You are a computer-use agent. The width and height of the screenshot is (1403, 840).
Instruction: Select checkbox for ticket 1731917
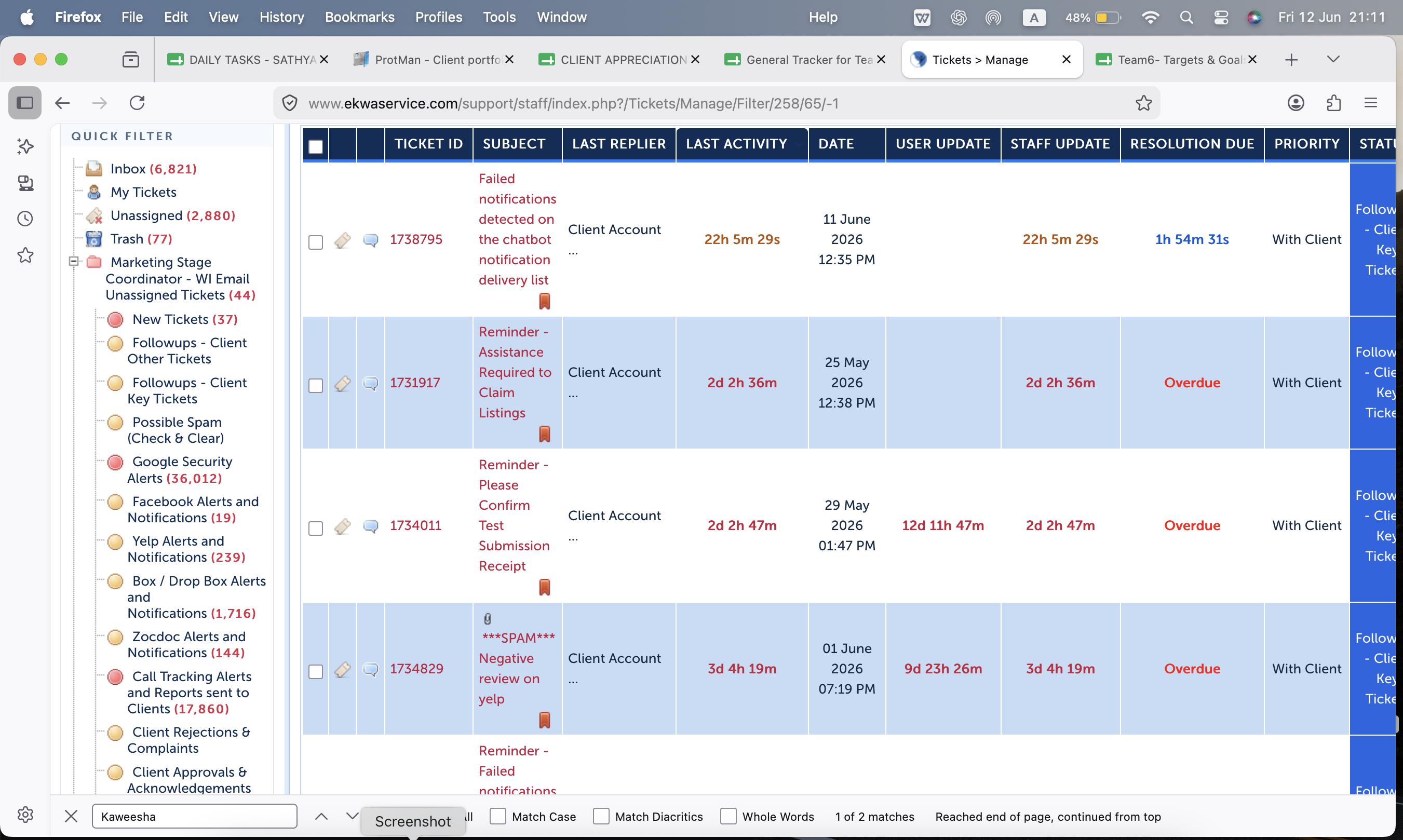coord(316,385)
